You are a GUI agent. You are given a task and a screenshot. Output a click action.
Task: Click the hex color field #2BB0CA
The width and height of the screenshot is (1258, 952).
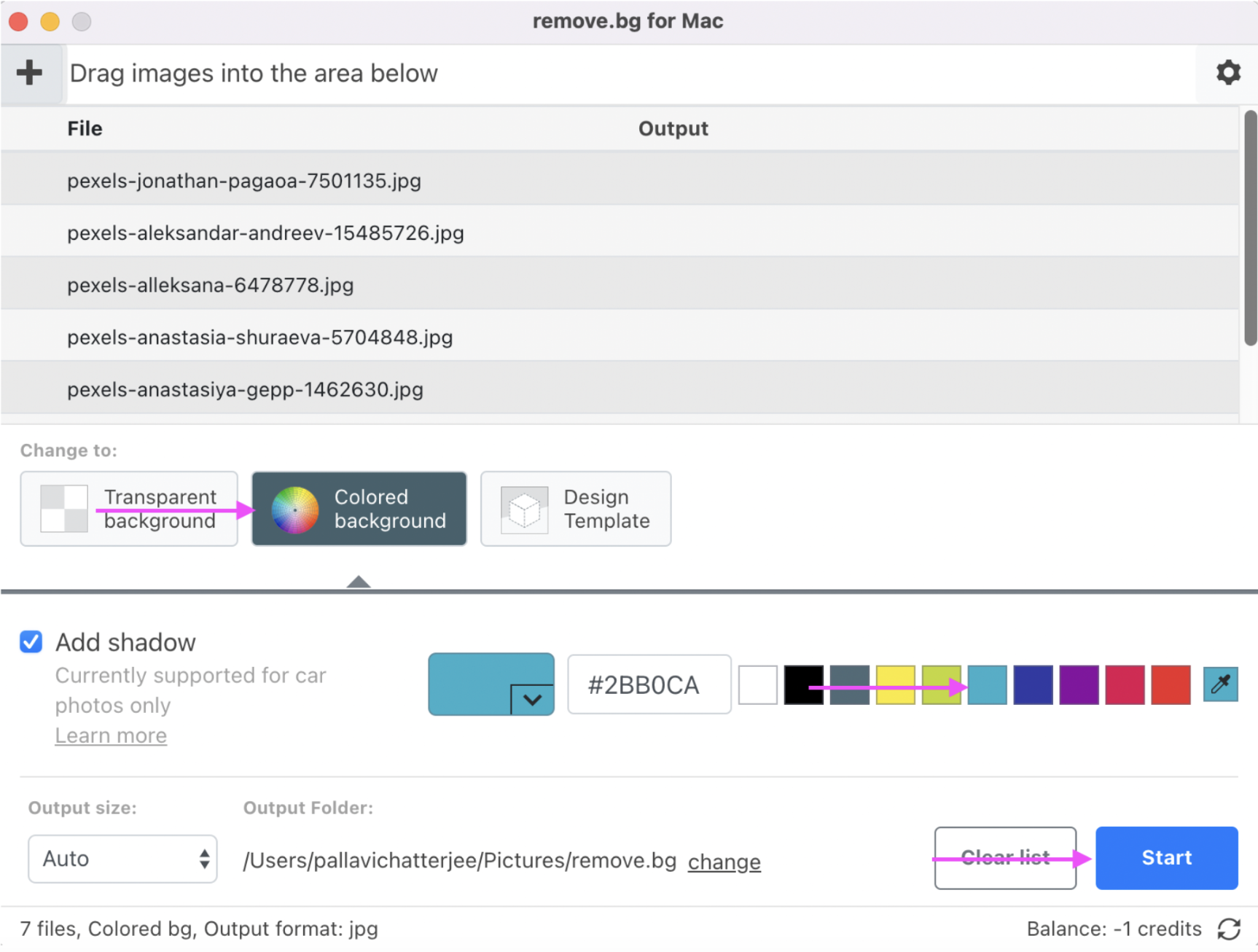tap(649, 684)
